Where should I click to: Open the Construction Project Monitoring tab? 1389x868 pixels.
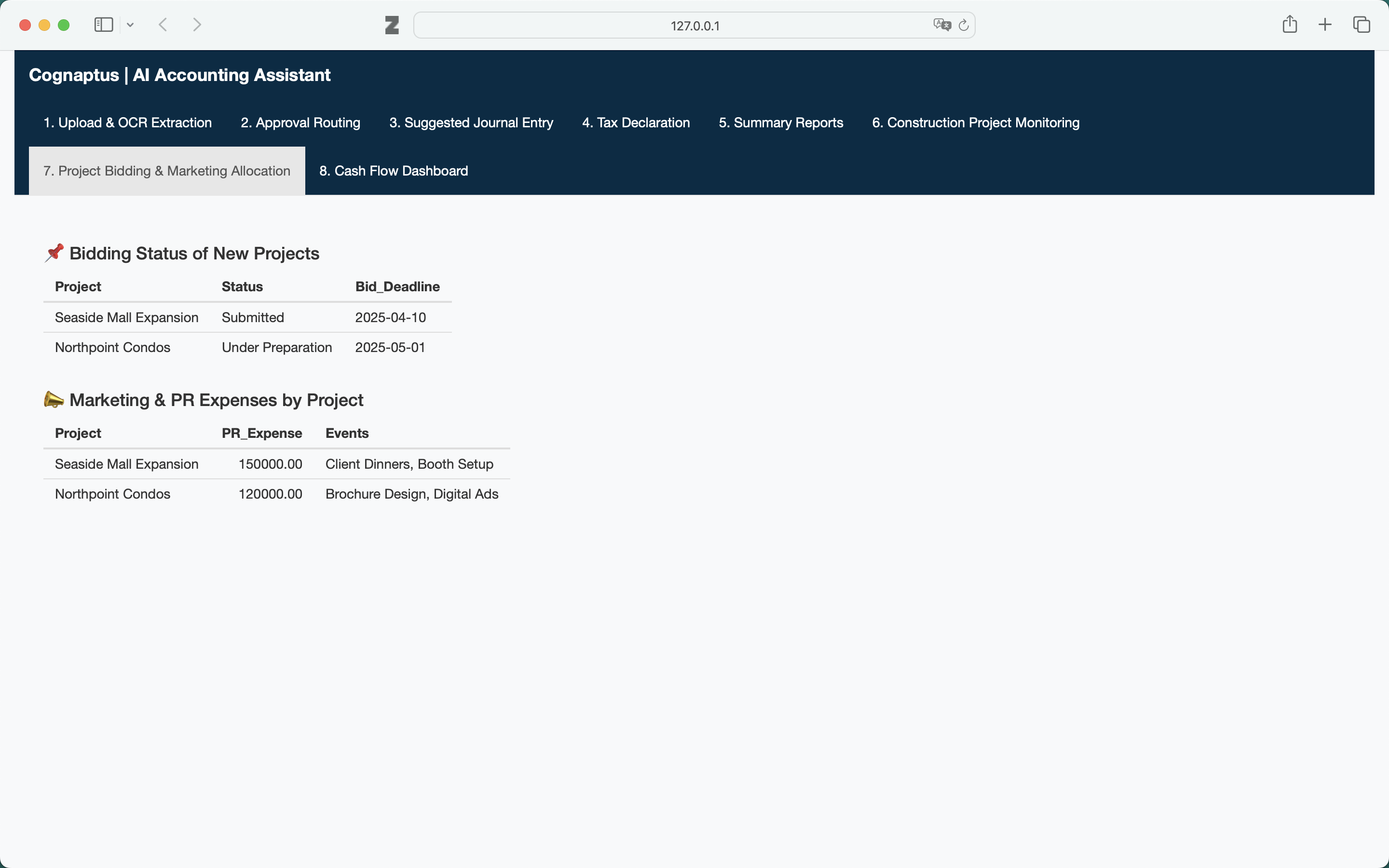pos(976,122)
